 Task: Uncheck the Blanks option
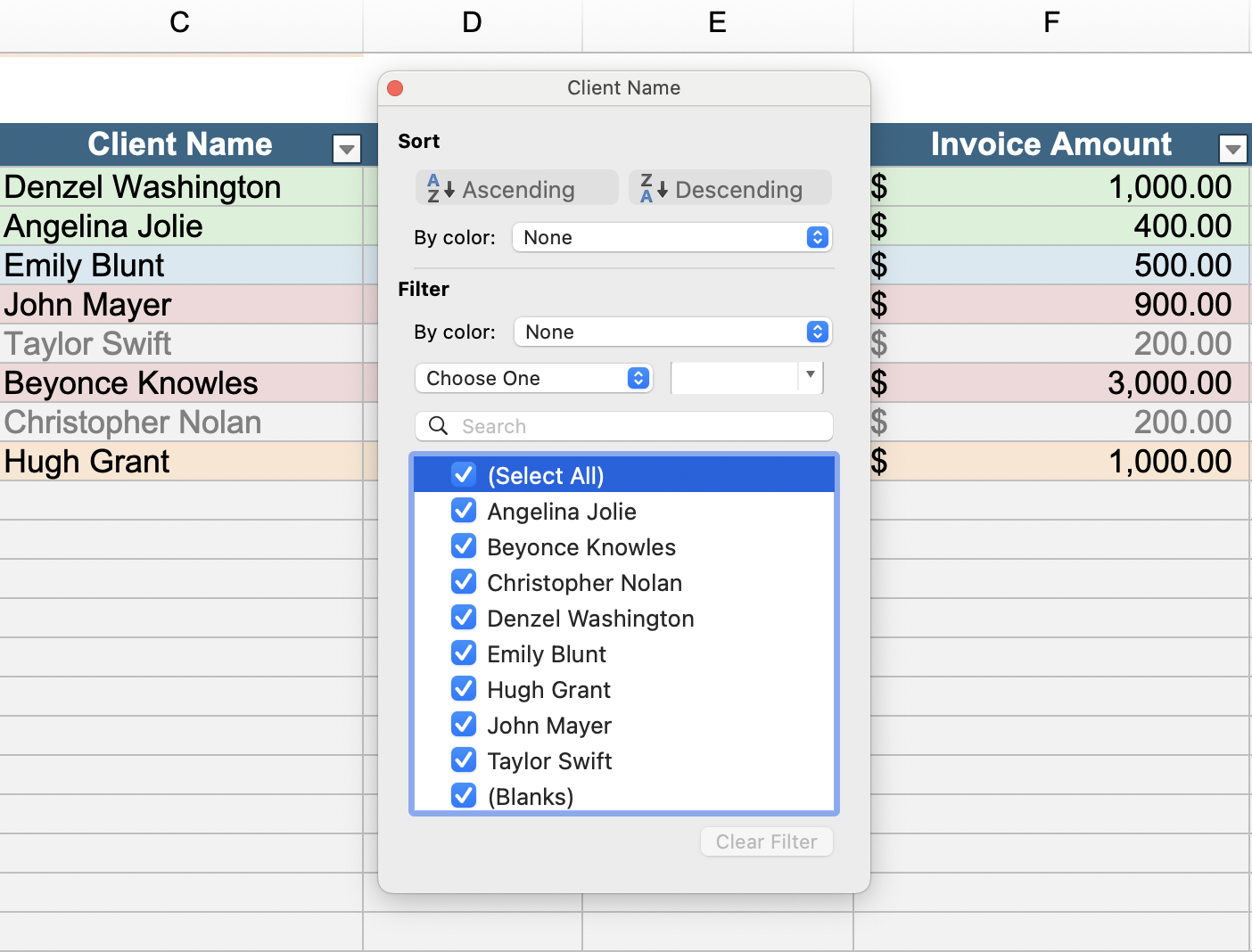(464, 796)
